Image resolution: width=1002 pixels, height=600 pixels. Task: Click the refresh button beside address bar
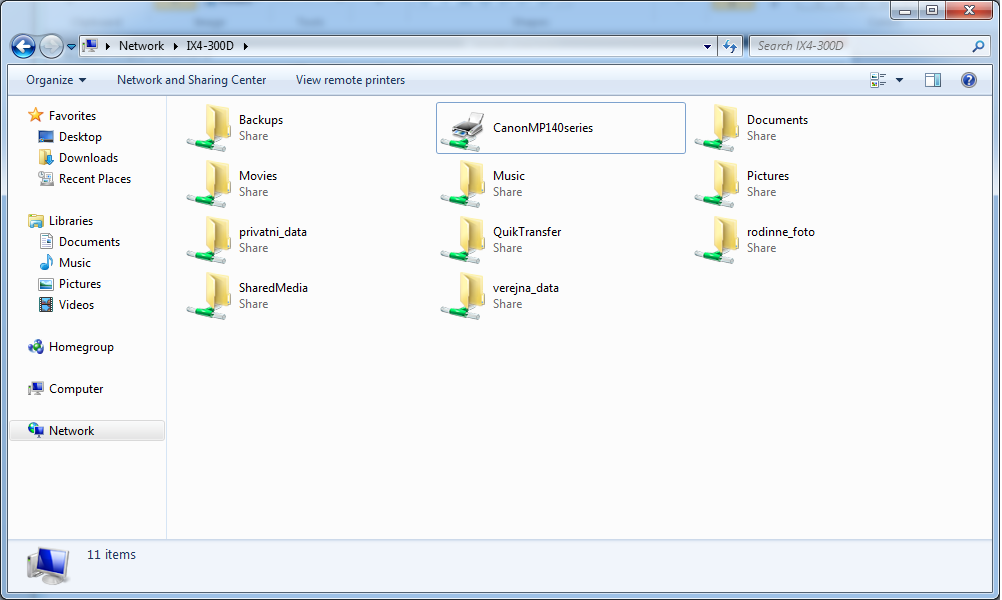click(x=730, y=46)
